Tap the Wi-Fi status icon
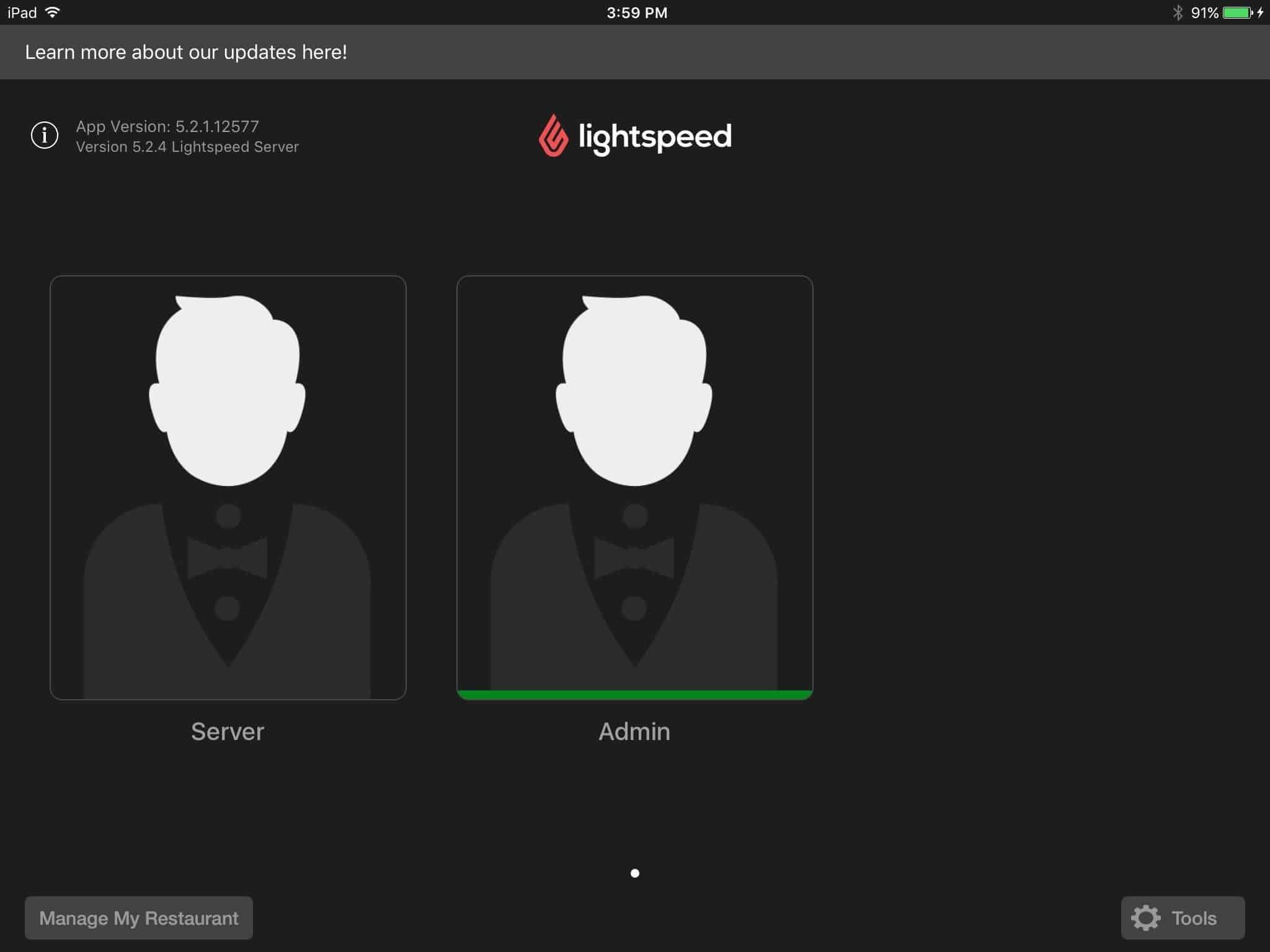 click(53, 12)
